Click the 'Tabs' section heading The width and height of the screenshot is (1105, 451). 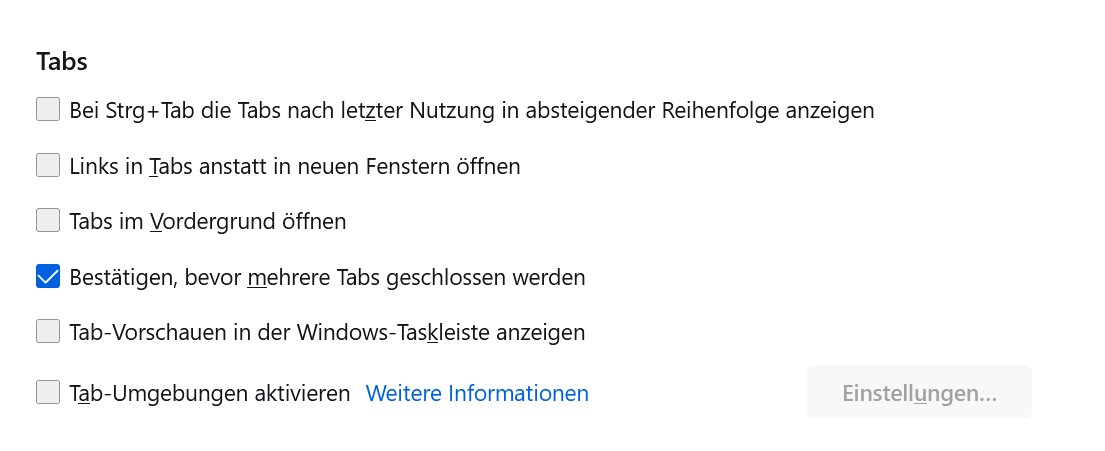[x=62, y=61]
